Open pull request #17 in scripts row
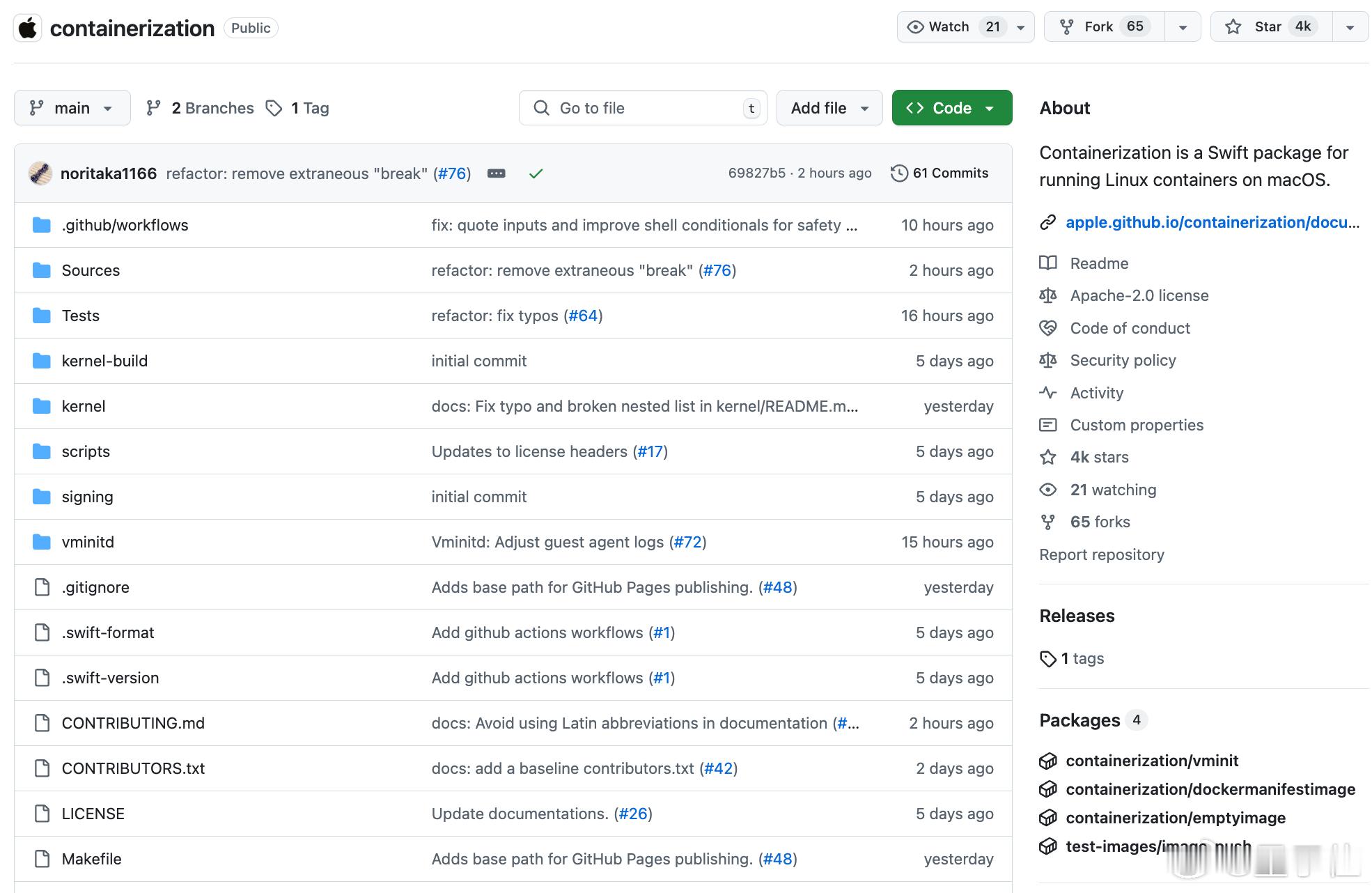 650,451
